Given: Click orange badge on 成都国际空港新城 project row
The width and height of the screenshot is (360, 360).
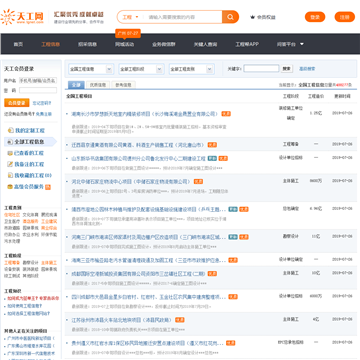Looking at the screenshot, I should 212,273.
